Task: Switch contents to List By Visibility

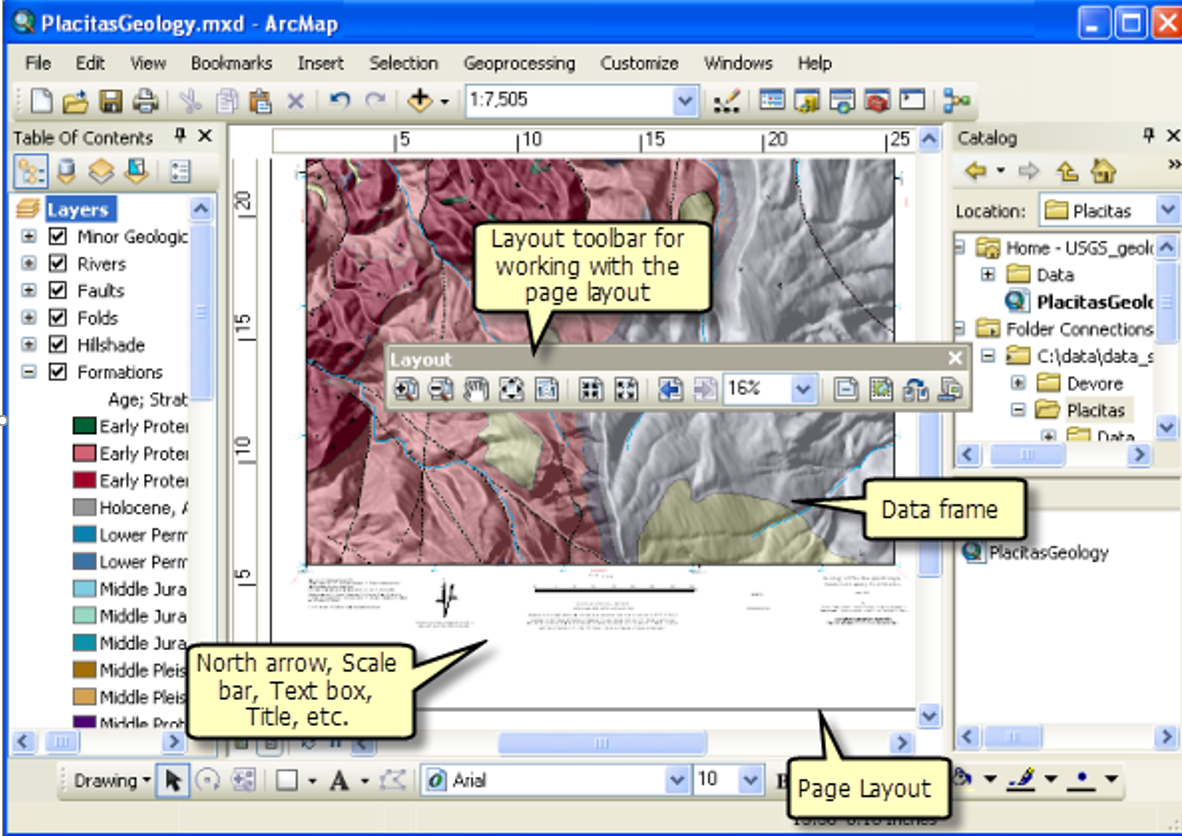Action: 101,172
